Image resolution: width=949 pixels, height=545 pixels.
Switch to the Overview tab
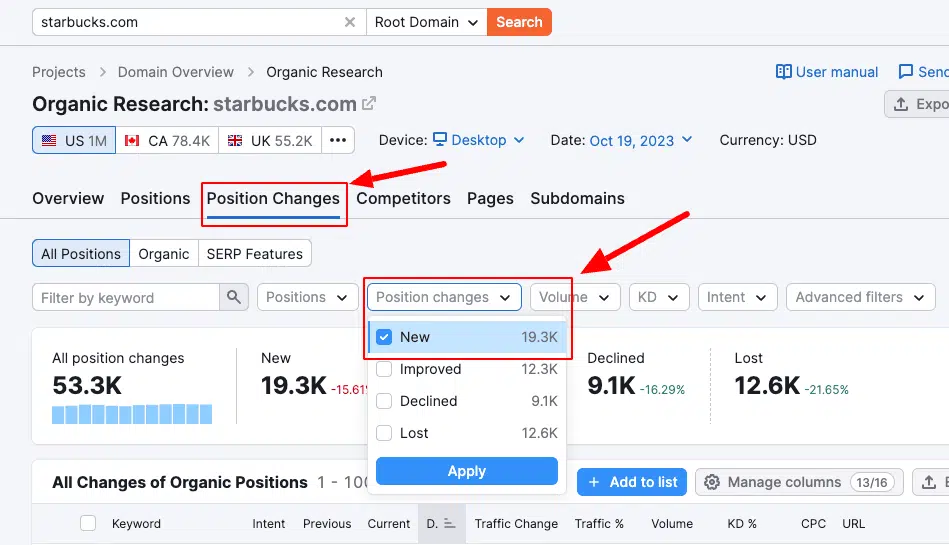click(x=68, y=199)
